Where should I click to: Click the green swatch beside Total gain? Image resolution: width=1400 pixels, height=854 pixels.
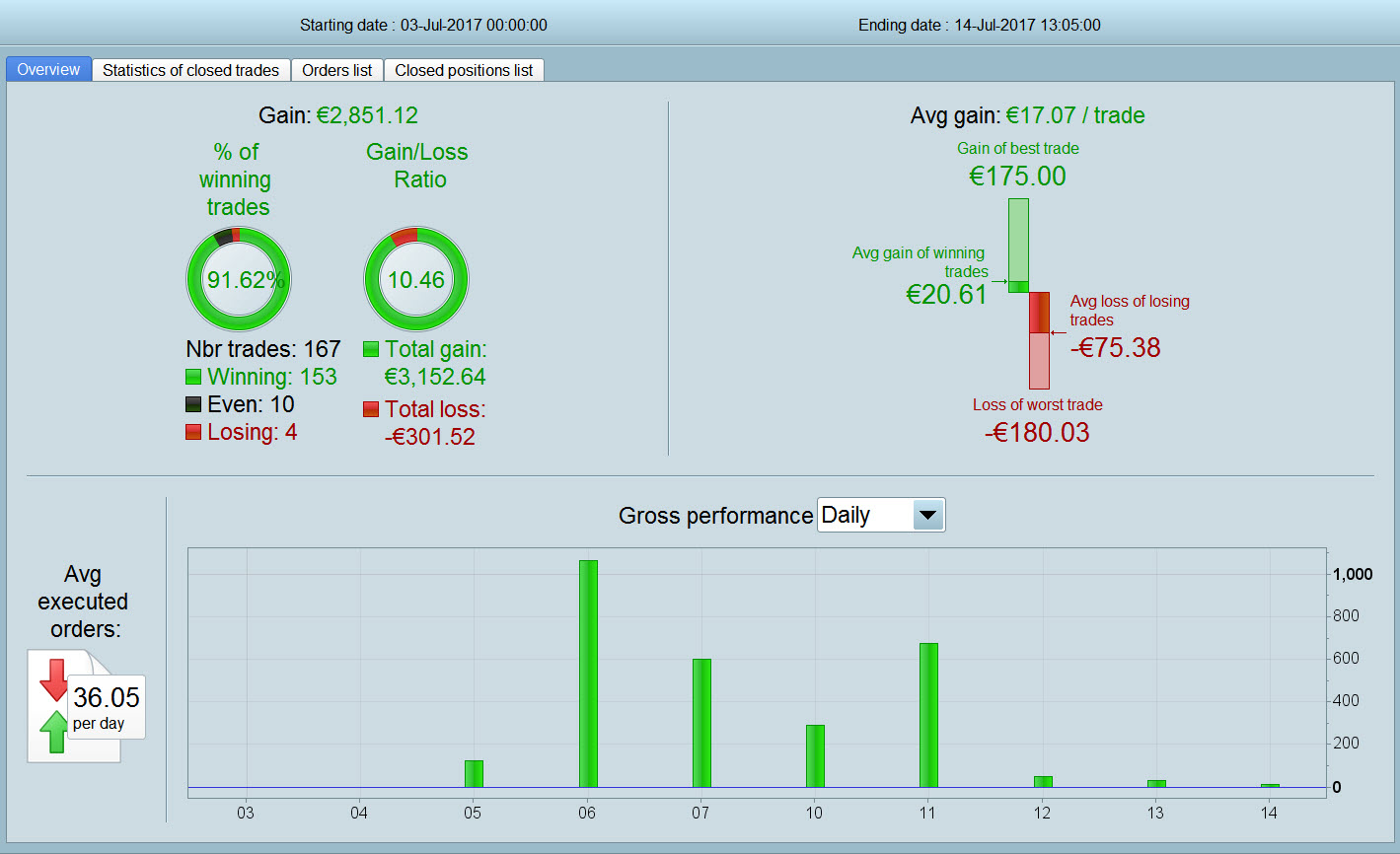click(371, 349)
